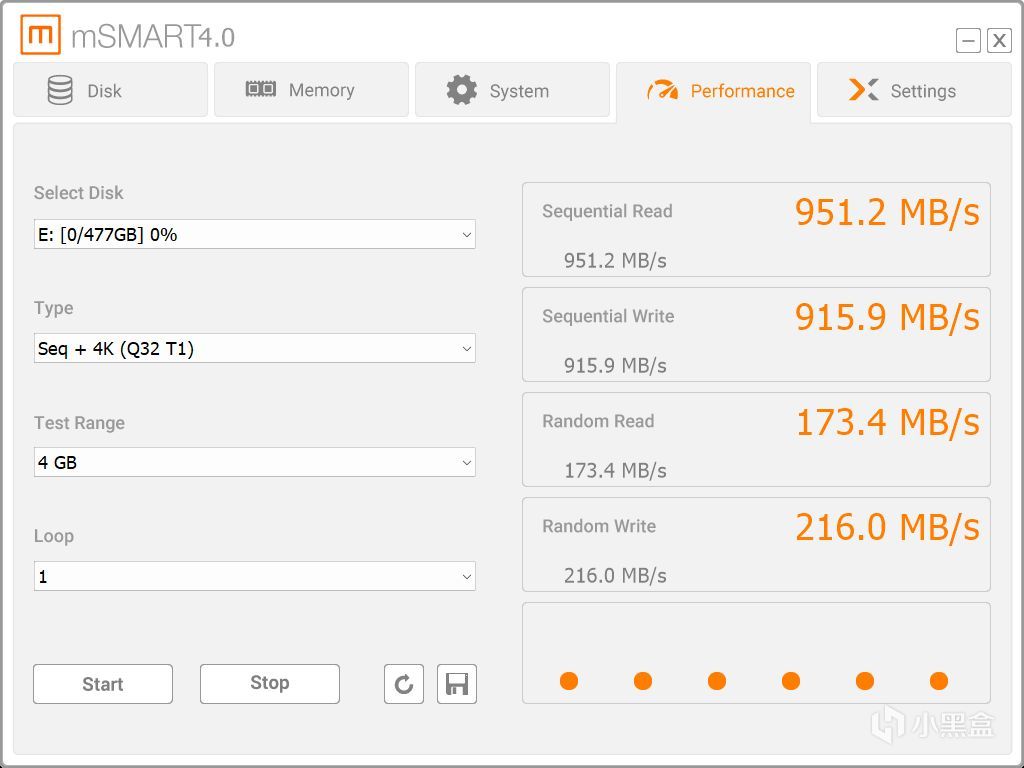Close the mSMART window

[999, 40]
